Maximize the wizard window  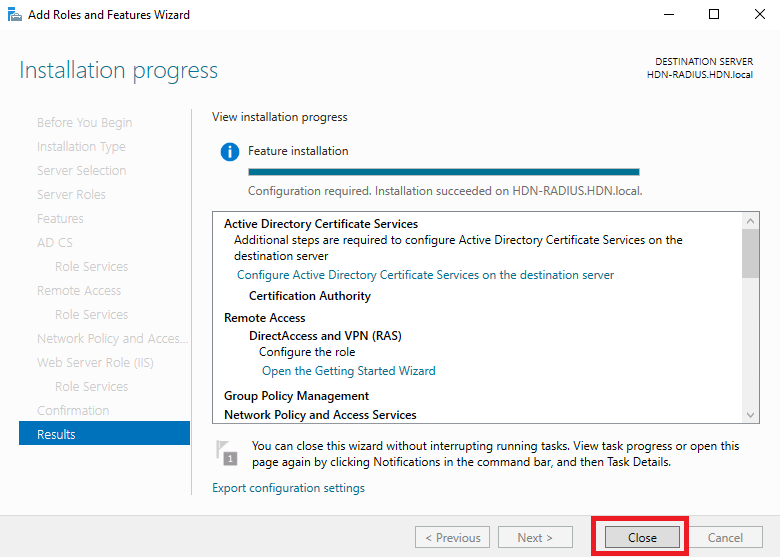(714, 14)
